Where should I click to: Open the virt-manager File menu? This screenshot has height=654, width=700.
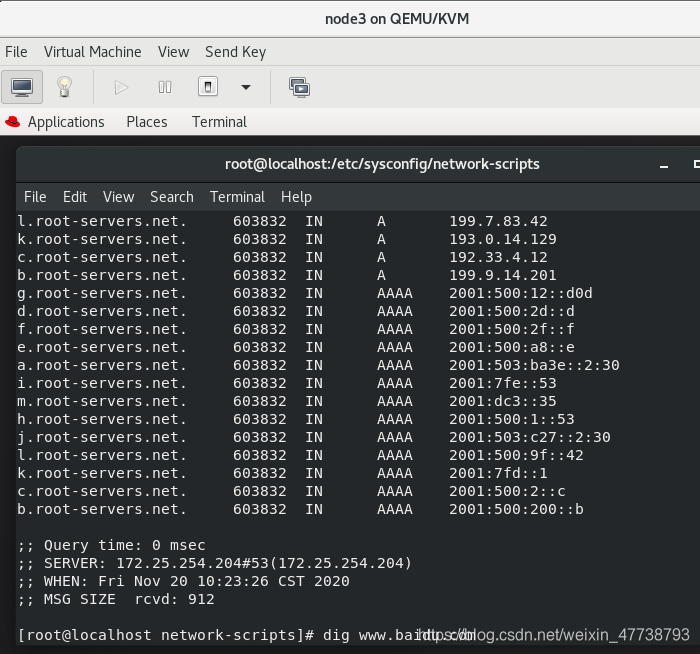point(16,52)
